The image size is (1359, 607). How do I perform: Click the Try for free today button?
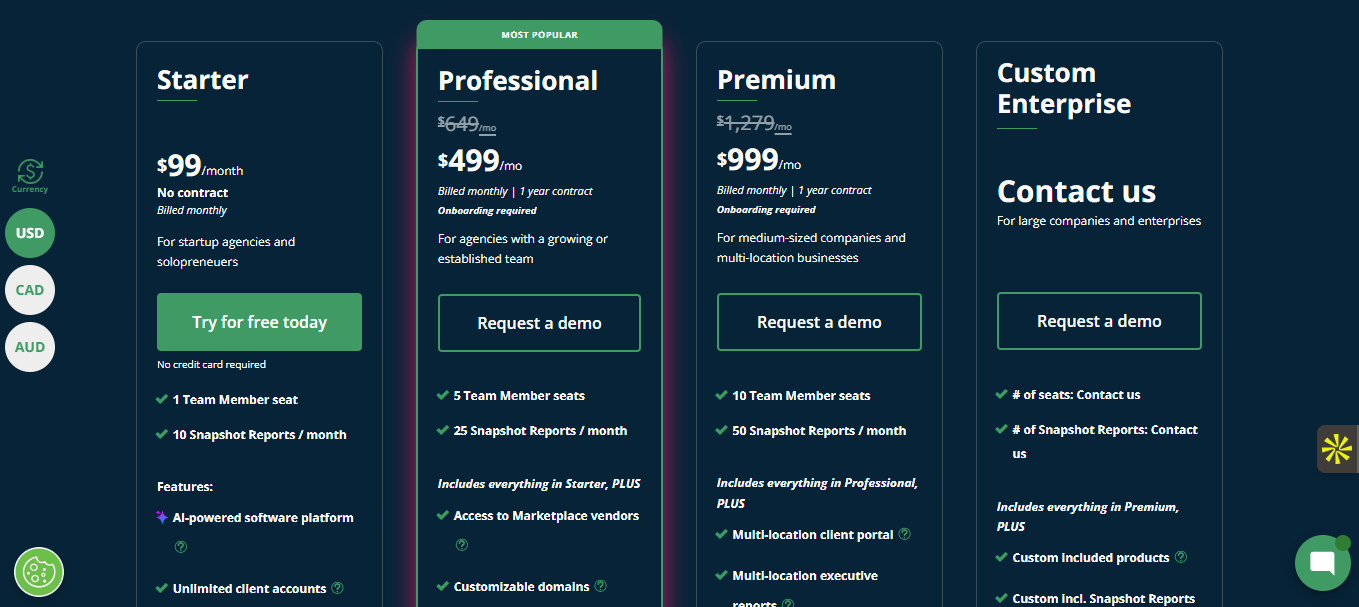(x=259, y=322)
